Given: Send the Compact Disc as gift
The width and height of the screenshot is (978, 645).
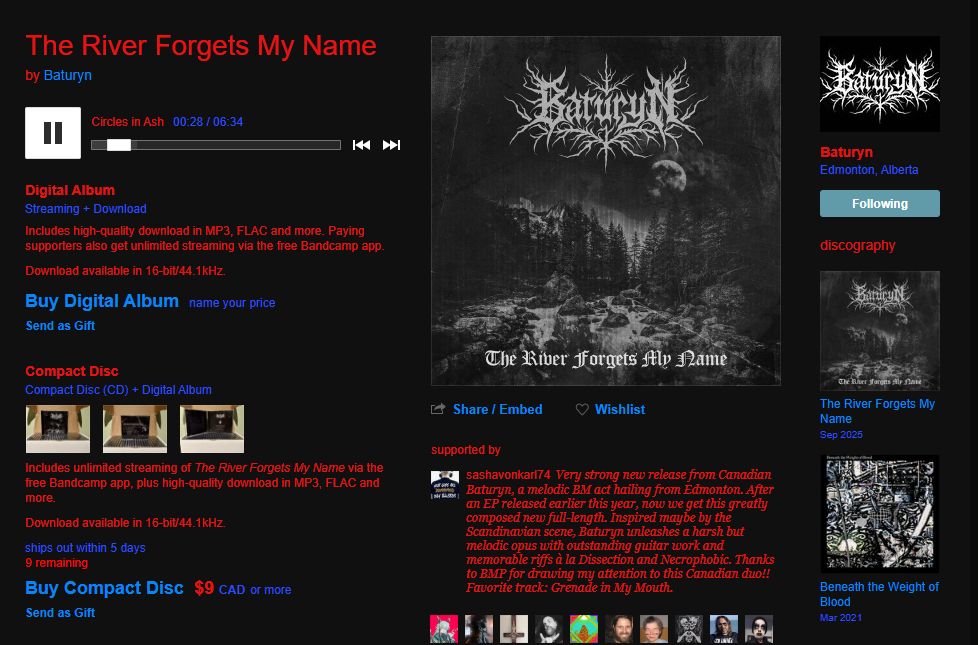Looking at the screenshot, I should (x=61, y=613).
